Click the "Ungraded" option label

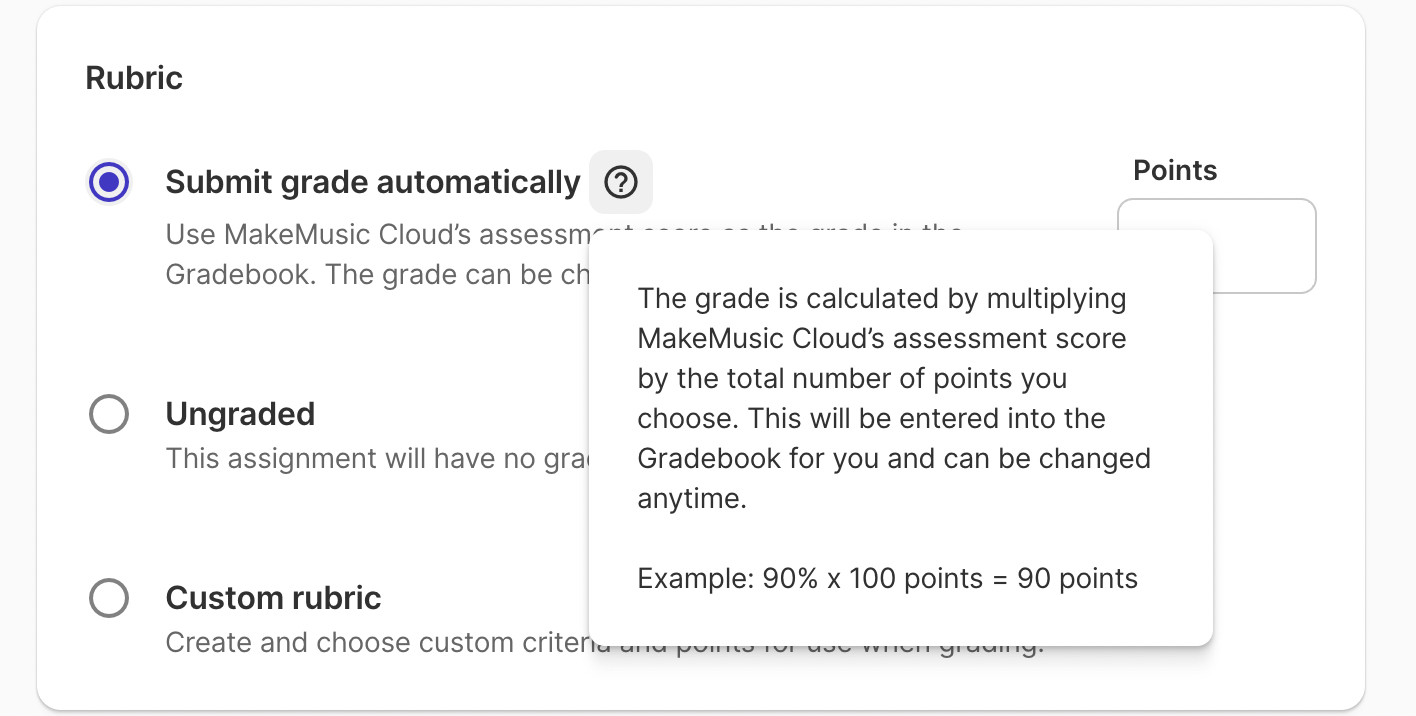click(240, 414)
